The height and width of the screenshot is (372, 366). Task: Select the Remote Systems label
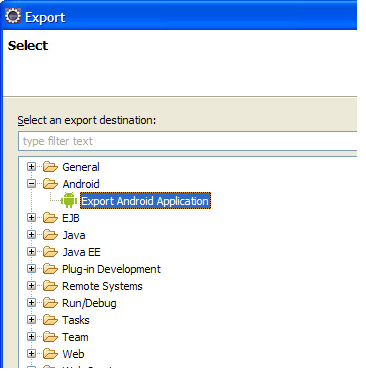point(102,286)
